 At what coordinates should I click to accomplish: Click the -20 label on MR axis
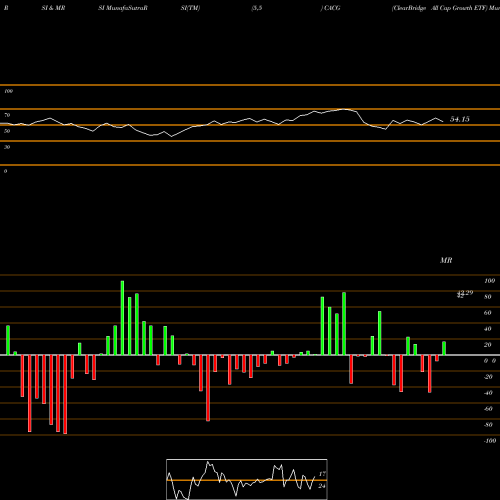[x=488, y=377]
